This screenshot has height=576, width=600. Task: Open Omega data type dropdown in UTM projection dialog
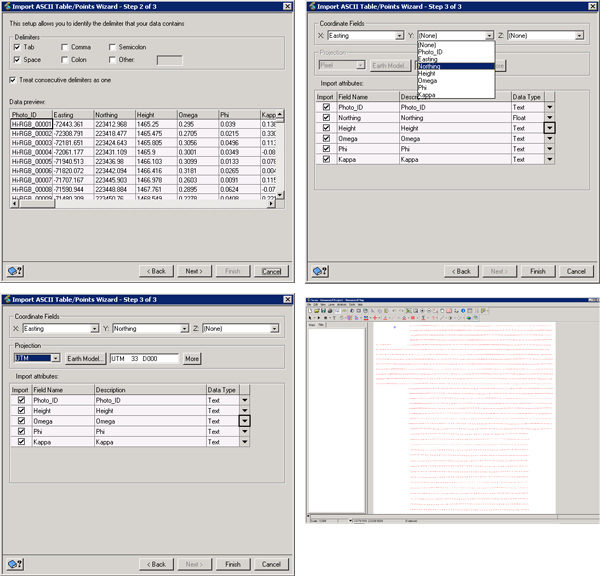pos(245,421)
